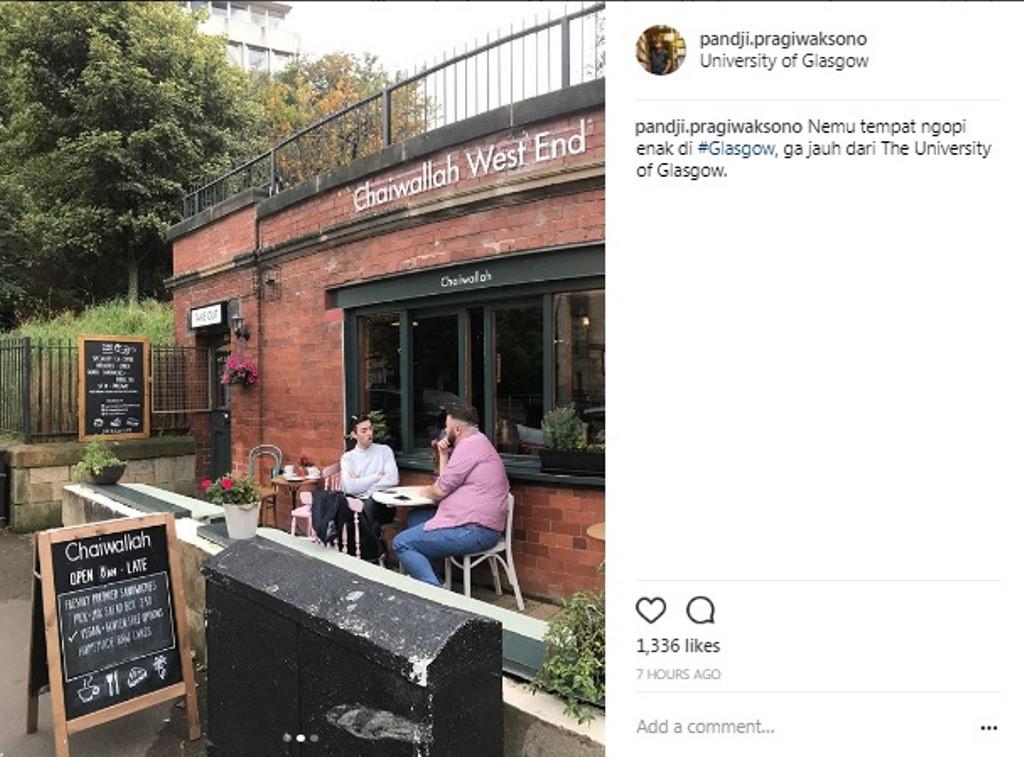Open the #Glasgow hashtag in caption

click(x=736, y=149)
